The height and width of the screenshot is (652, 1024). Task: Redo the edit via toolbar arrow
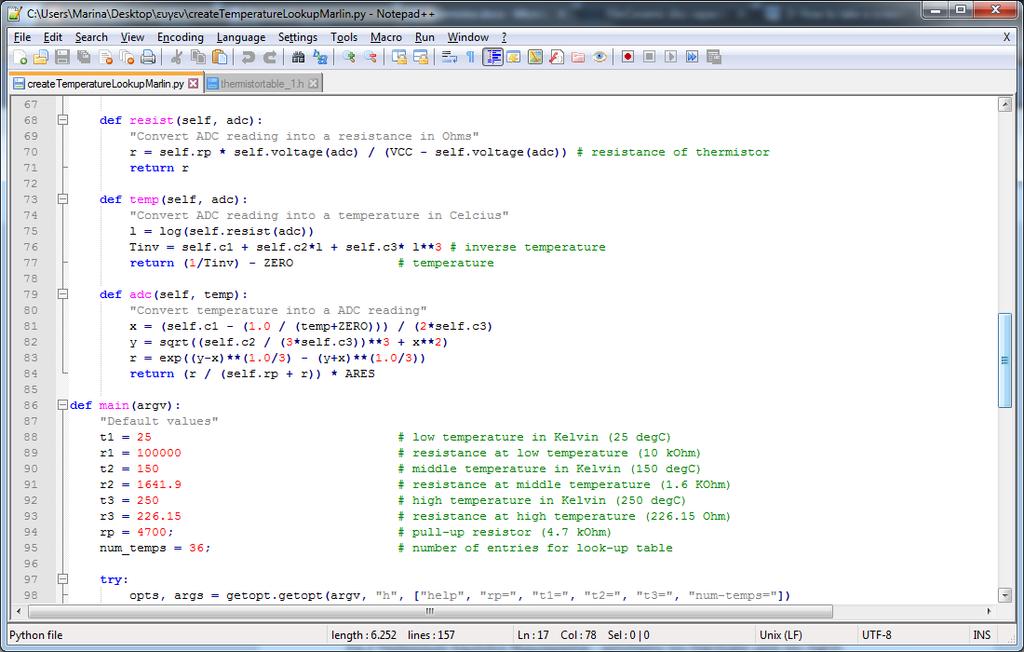(x=269, y=57)
